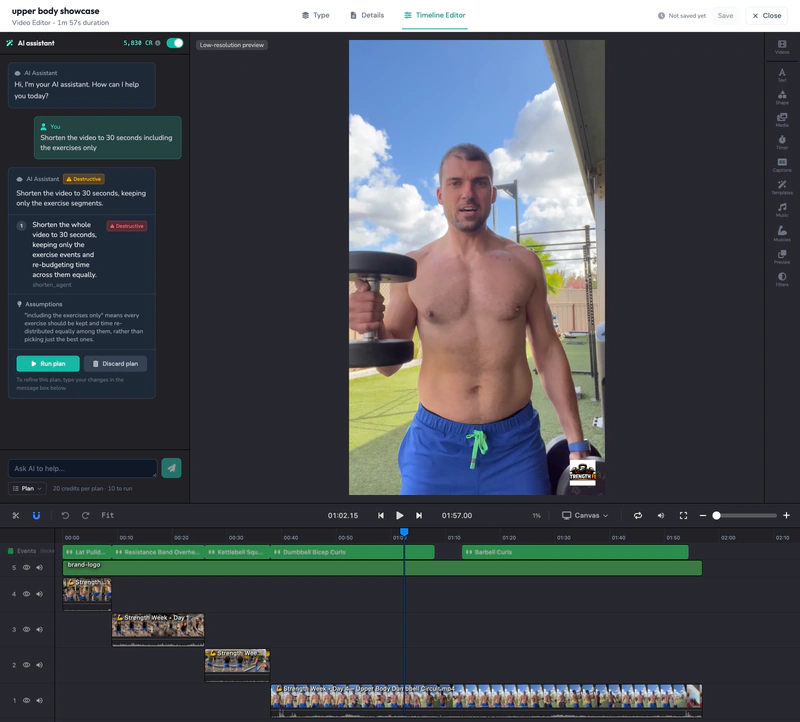
Task: Mute track 3 audio
Action: tap(39, 629)
